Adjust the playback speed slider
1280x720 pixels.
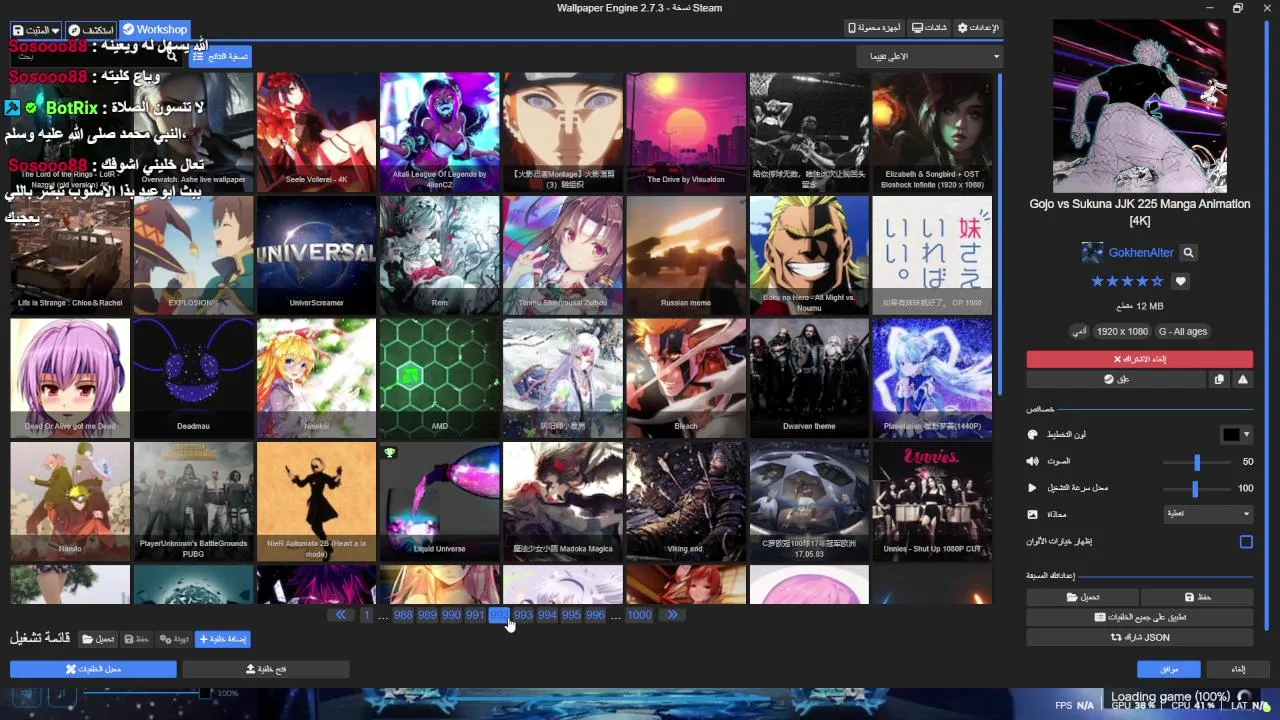(1196, 488)
